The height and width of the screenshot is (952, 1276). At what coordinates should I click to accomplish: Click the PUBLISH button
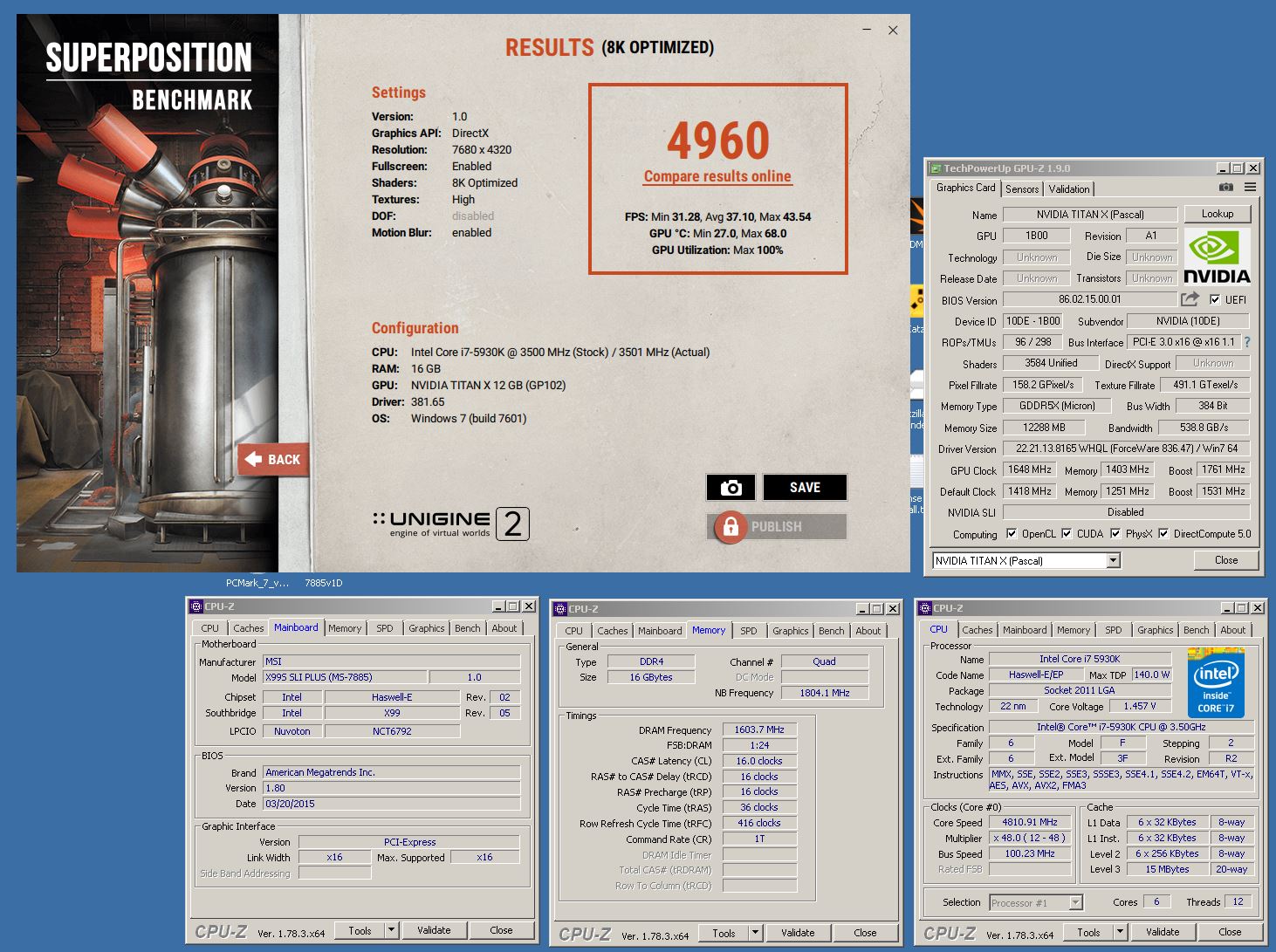(x=777, y=526)
